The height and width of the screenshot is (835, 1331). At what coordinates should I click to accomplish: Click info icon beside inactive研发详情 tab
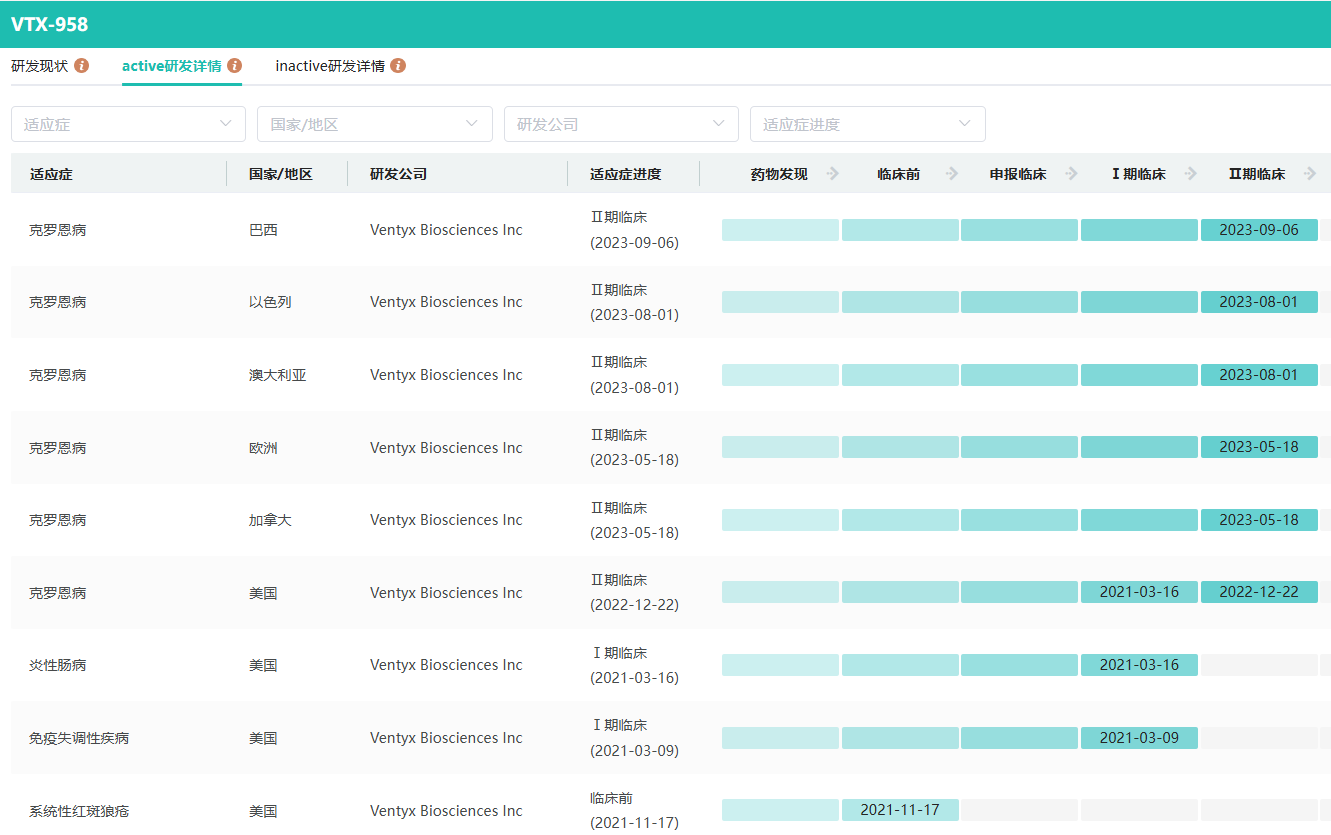[x=398, y=66]
